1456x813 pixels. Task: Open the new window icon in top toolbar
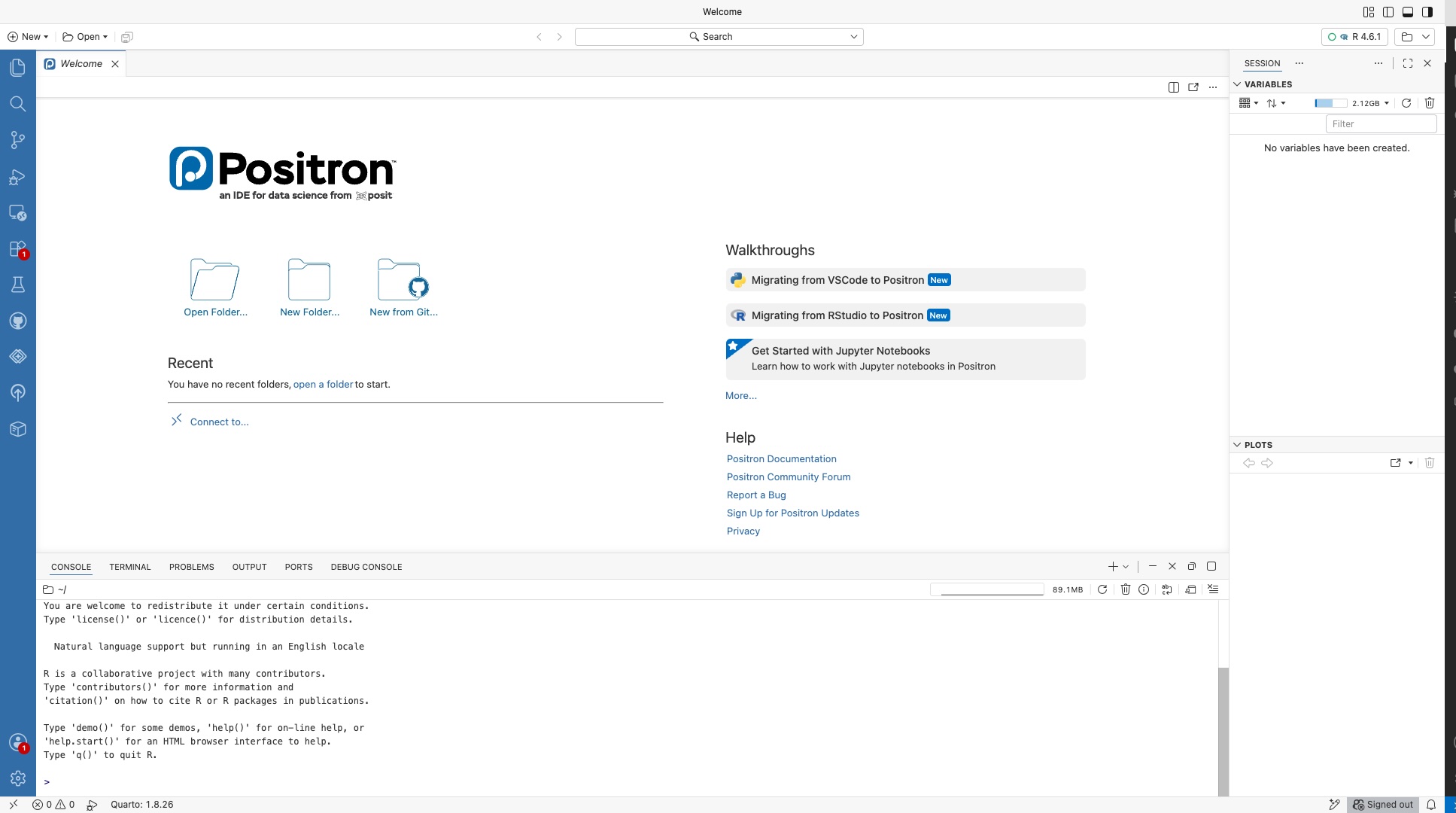click(127, 37)
